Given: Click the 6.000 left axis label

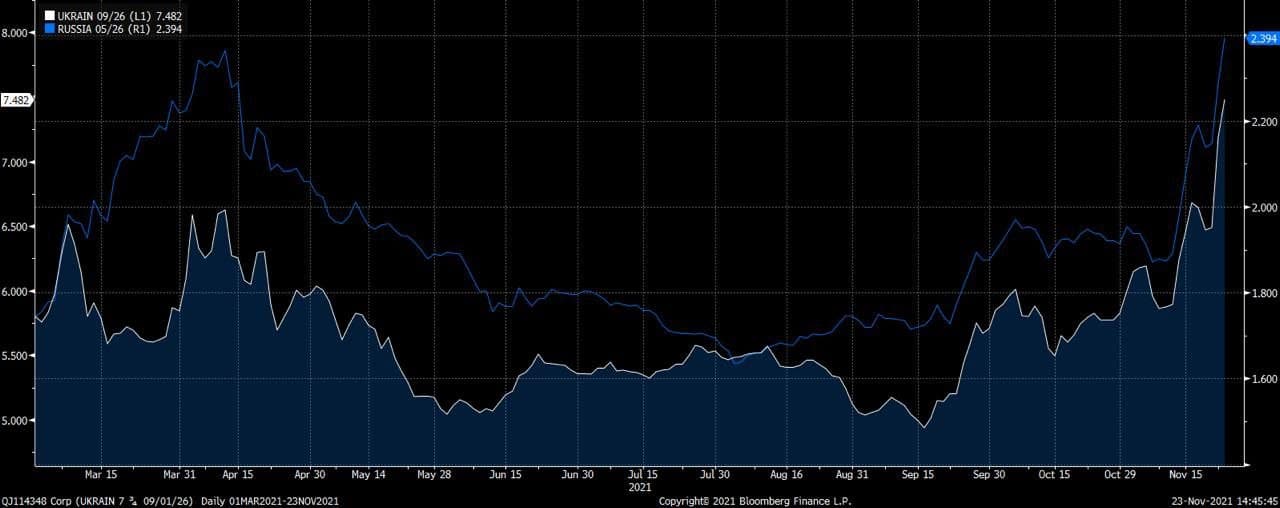Looking at the screenshot, I should click(17, 292).
